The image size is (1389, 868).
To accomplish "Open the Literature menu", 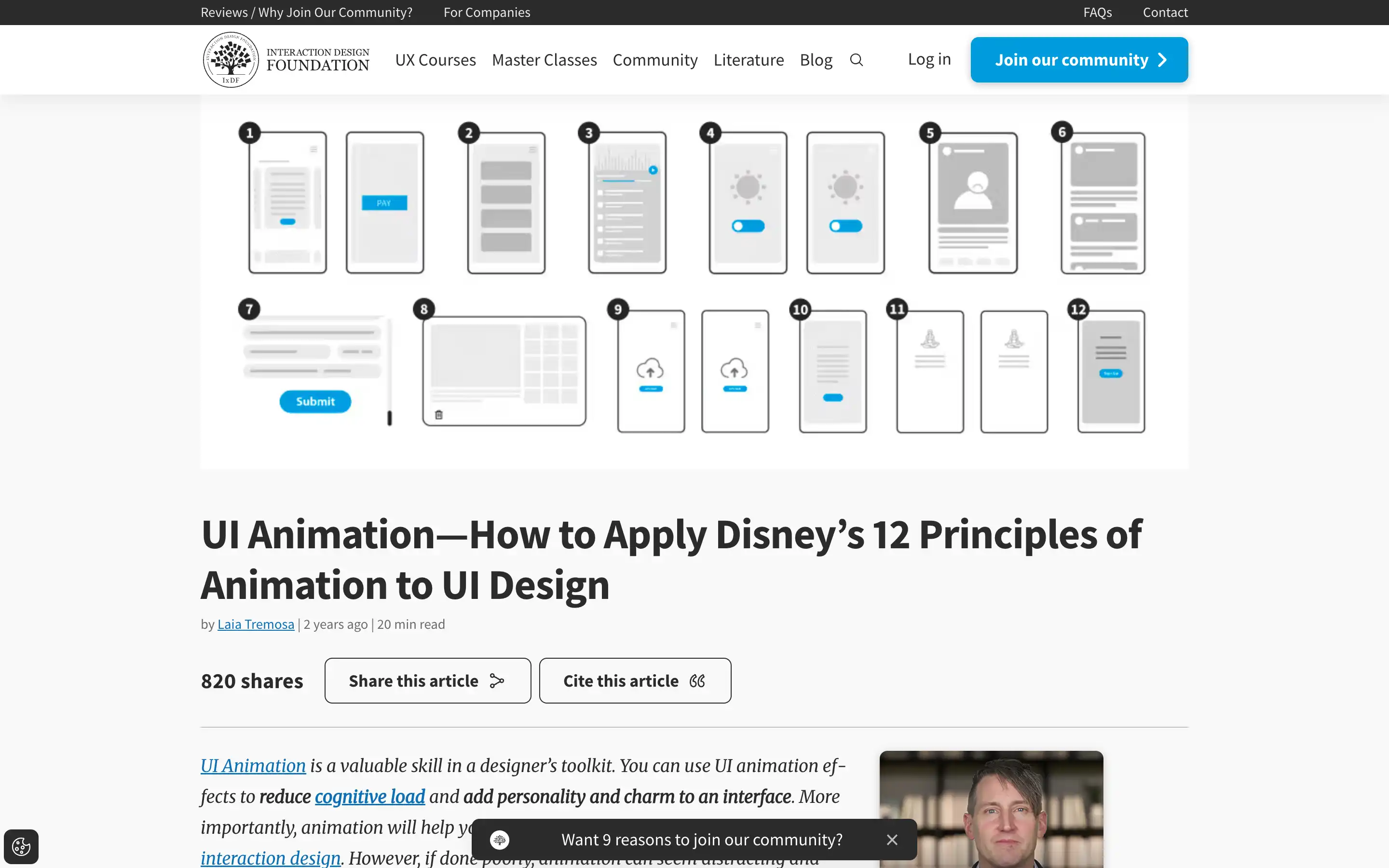I will [x=749, y=60].
